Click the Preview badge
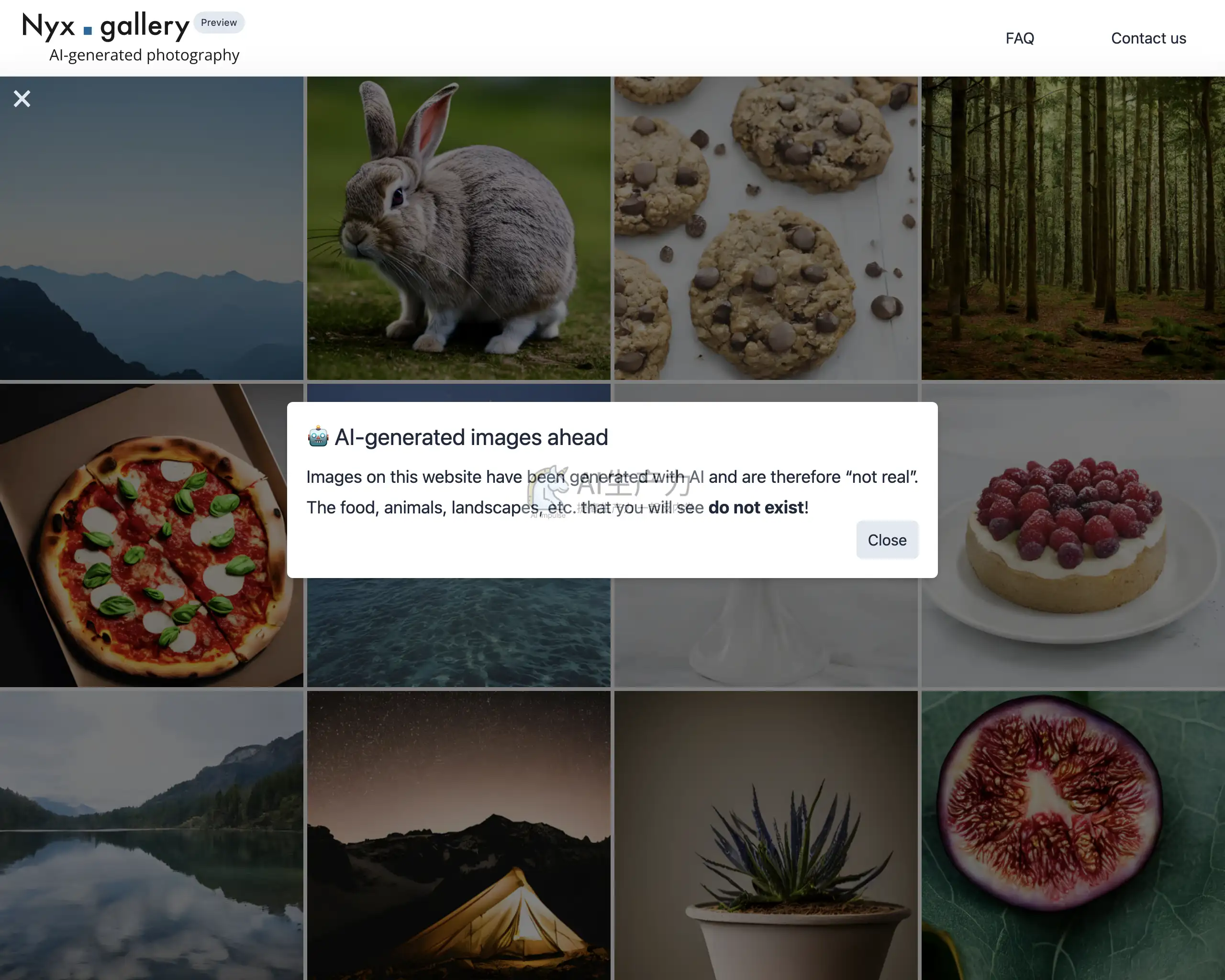The height and width of the screenshot is (980, 1225). (x=219, y=22)
